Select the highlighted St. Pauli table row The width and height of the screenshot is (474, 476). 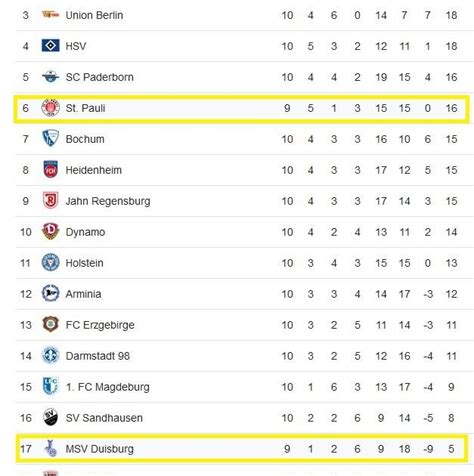242,109
